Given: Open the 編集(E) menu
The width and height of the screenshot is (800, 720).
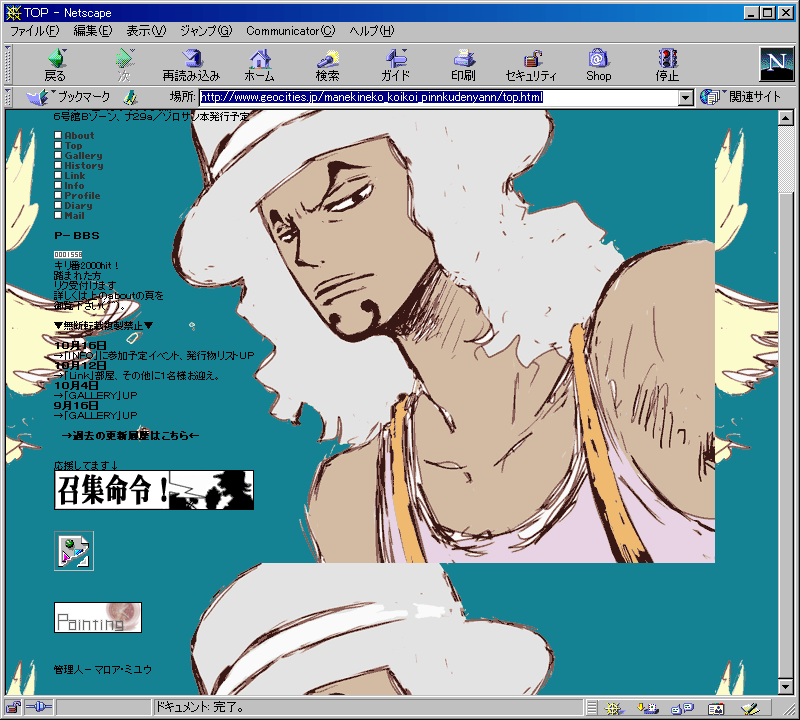Looking at the screenshot, I should (x=93, y=31).
